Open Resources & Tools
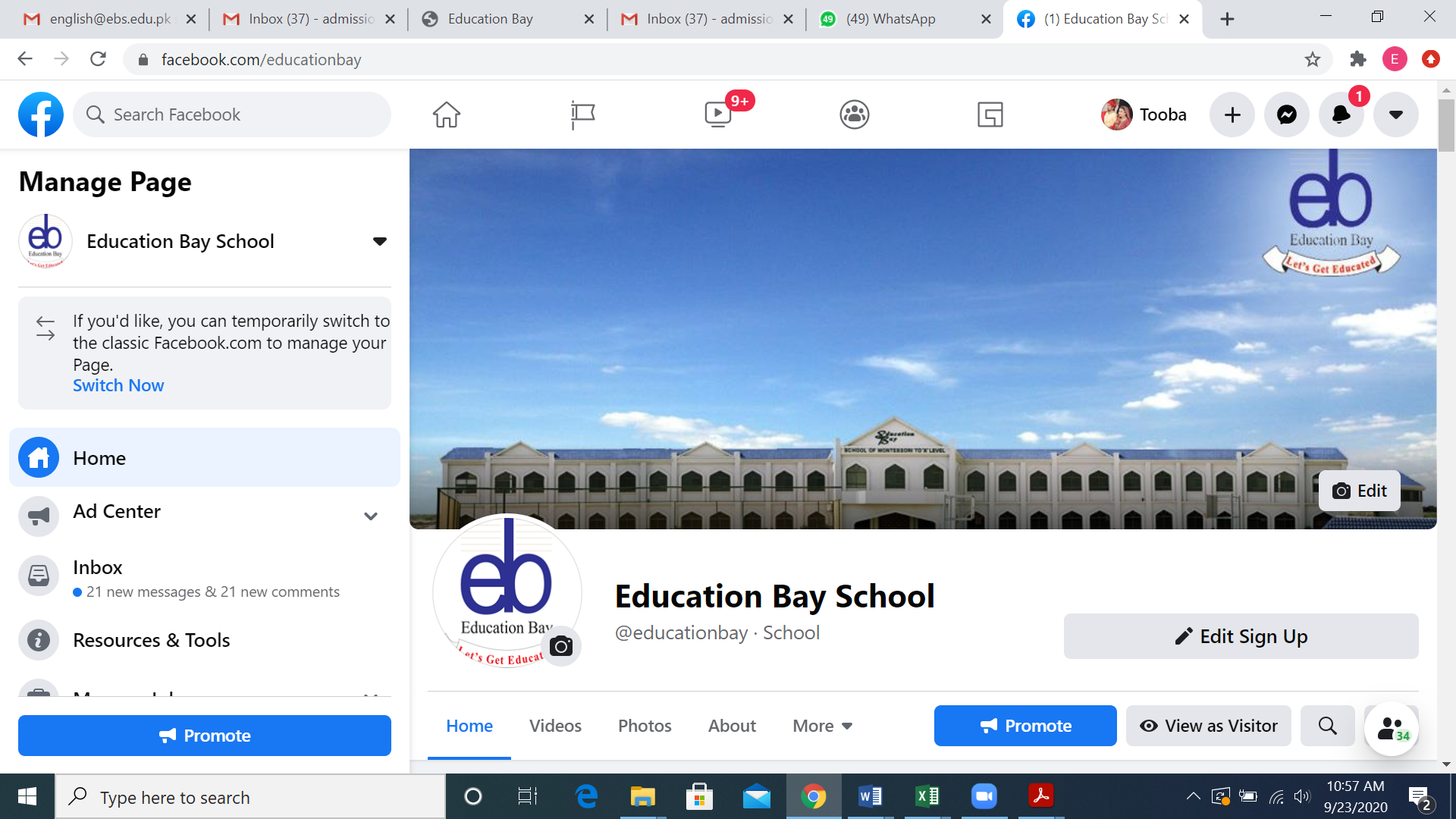1456x819 pixels. [x=205, y=640]
